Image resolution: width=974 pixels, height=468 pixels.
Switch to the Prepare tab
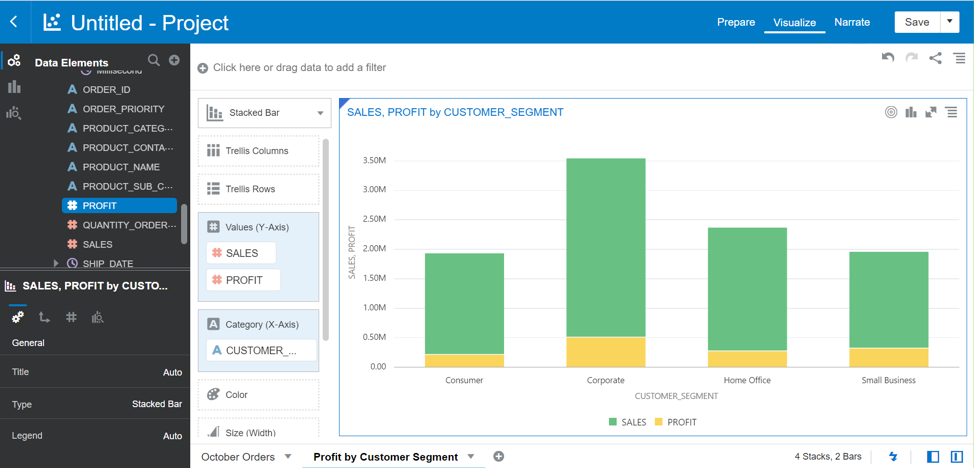click(x=736, y=22)
